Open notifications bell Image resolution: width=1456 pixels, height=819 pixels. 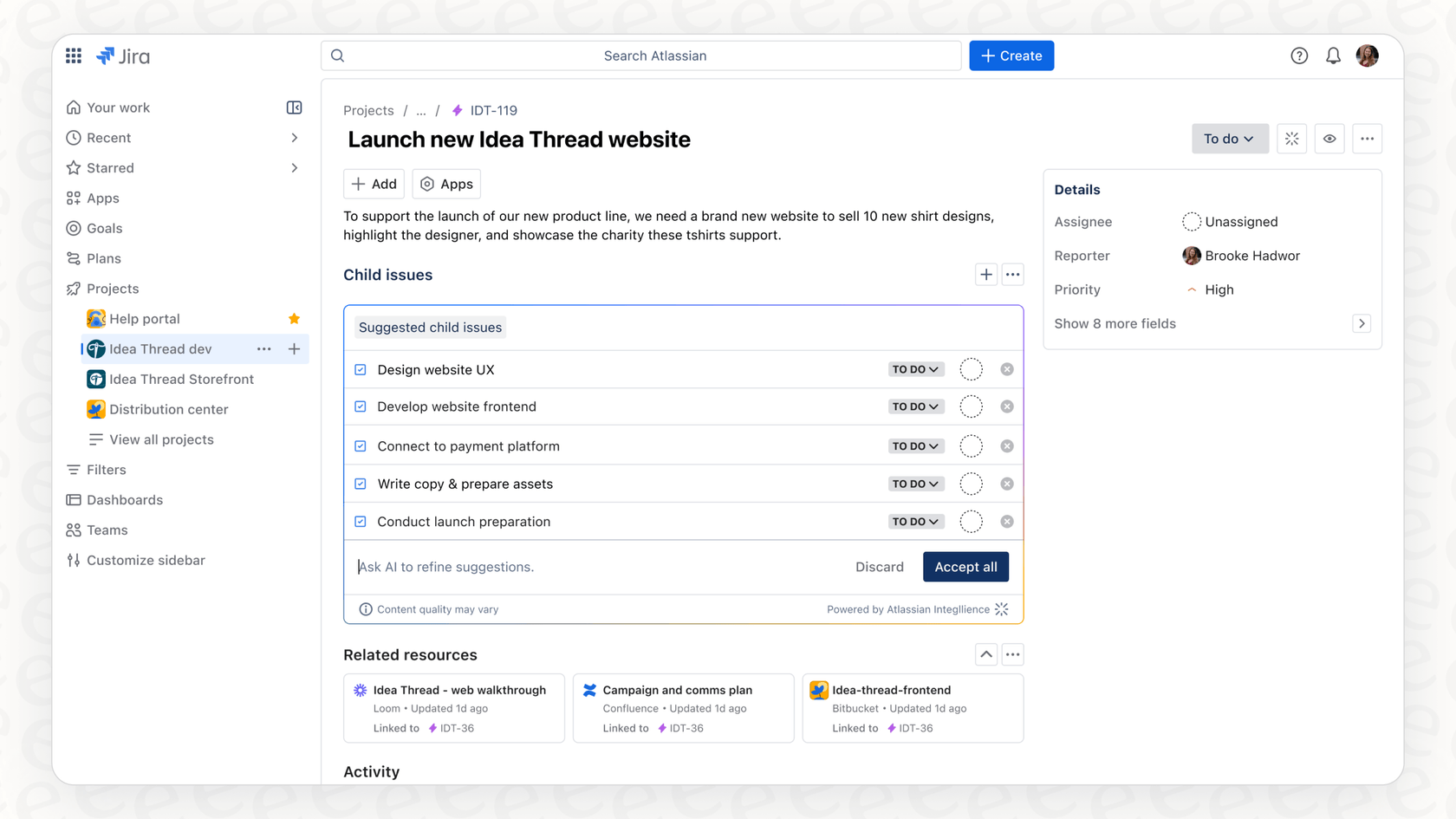click(x=1333, y=55)
